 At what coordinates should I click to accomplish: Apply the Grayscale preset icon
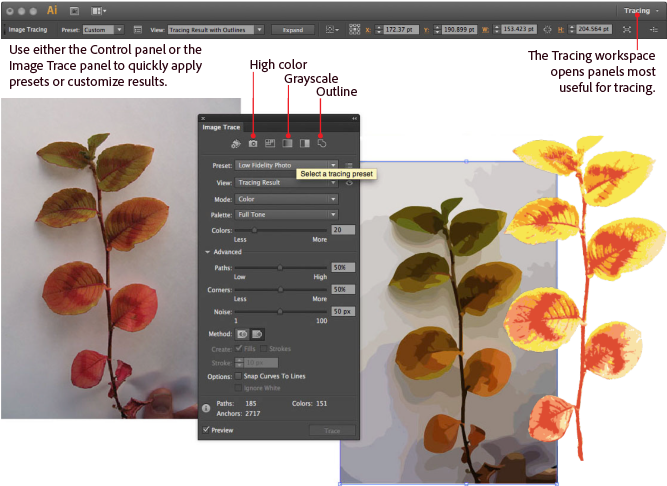click(287, 145)
